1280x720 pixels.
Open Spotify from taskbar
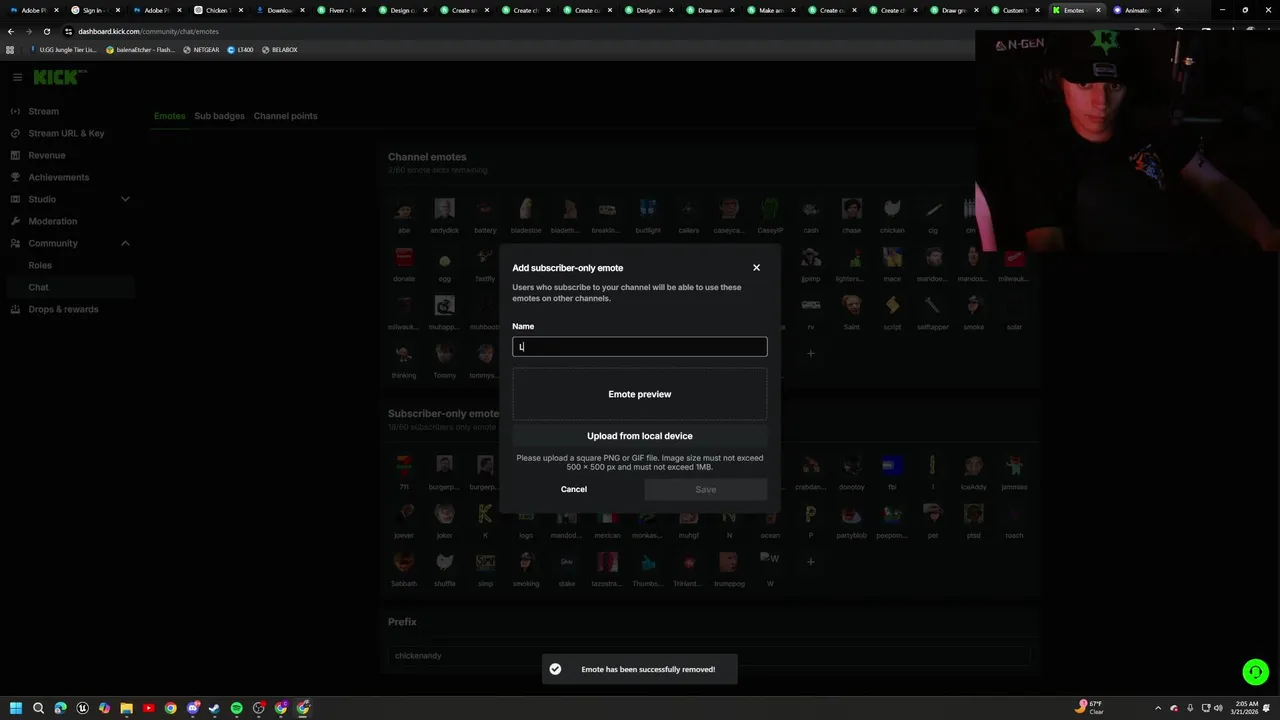236,708
